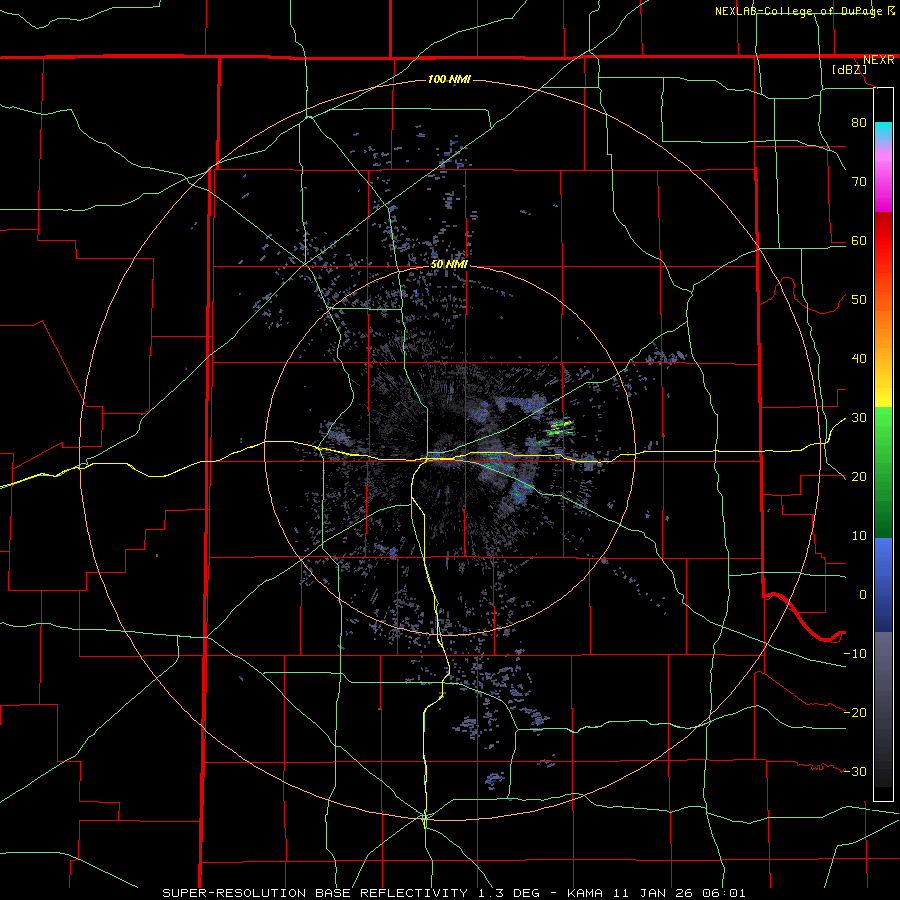Select the 100 NMI range ring label

tap(449, 79)
